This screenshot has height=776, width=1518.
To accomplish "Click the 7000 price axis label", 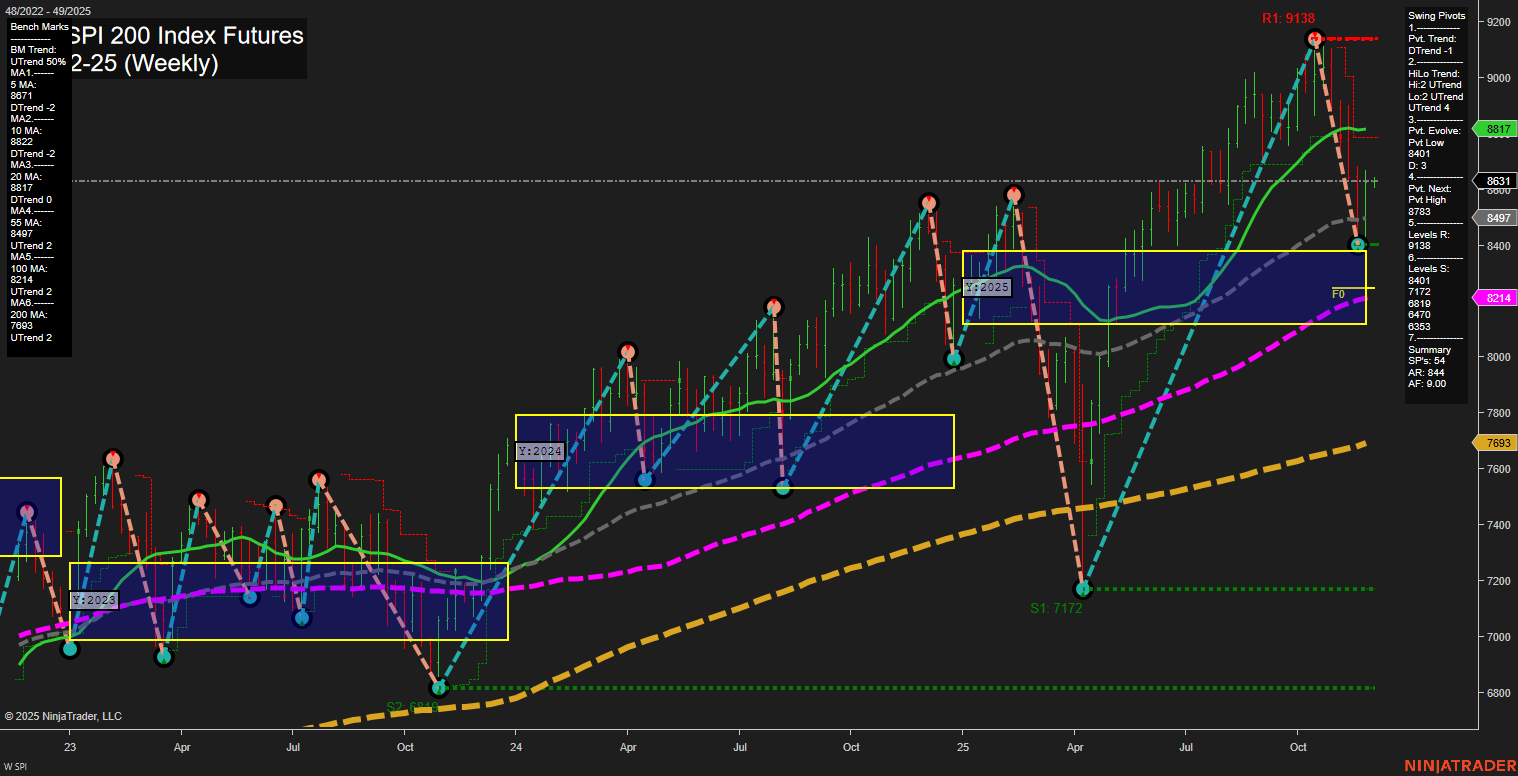I will (x=1498, y=637).
